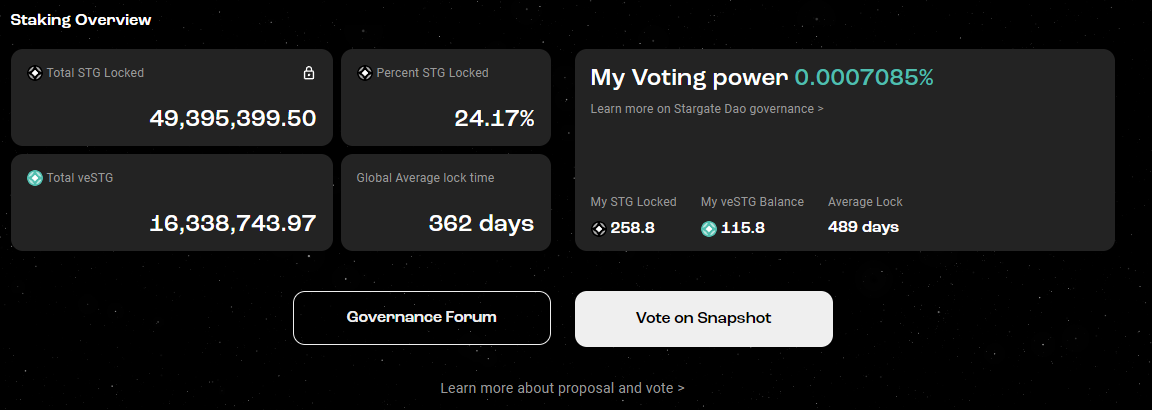Click the My STG Locked label
Screen dimensions: 1152x410
click(x=633, y=202)
